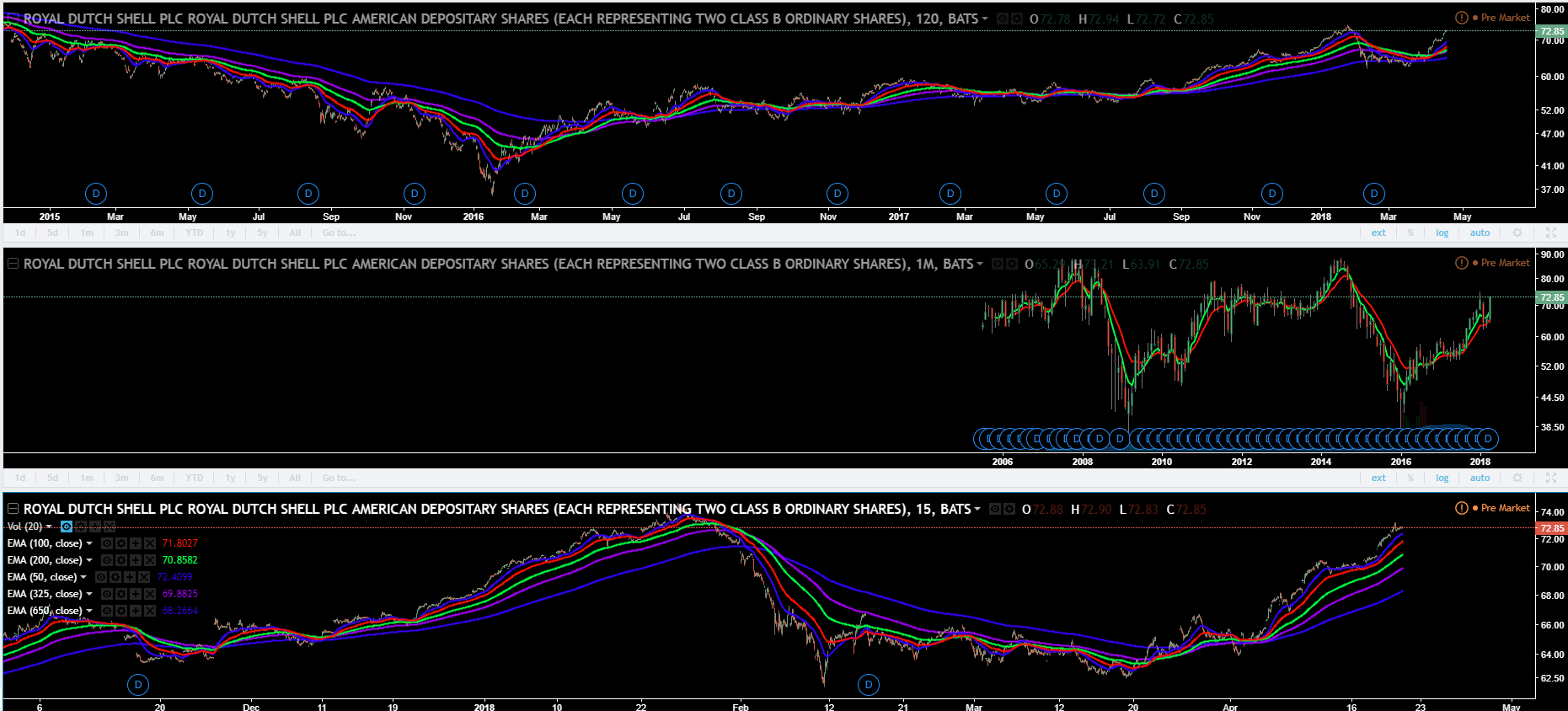Image resolution: width=1568 pixels, height=711 pixels.
Task: Hide the EMA (100, close) line with the eye icon
Action: coord(107,543)
